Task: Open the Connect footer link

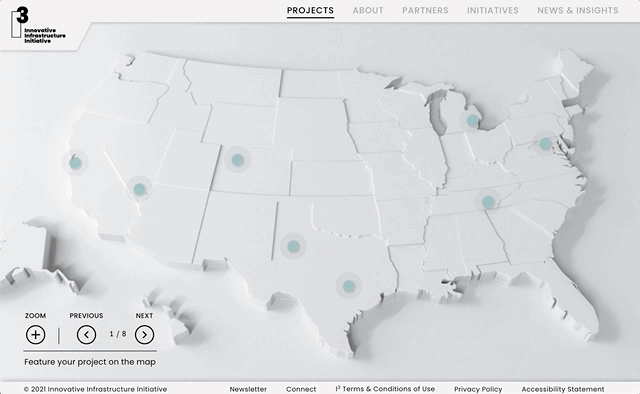Action: (301, 389)
